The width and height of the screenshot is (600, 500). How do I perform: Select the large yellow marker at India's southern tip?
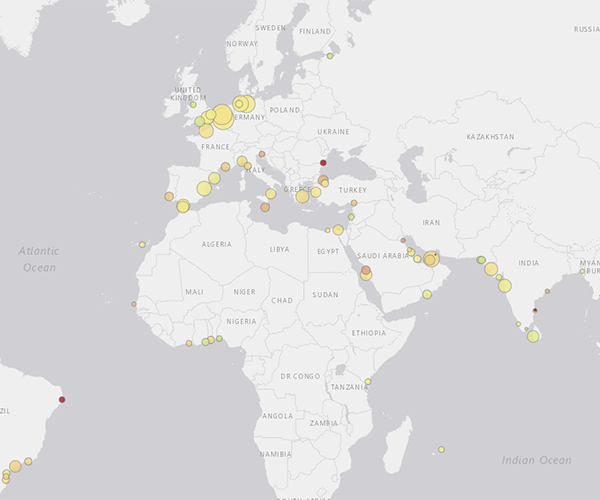click(533, 336)
